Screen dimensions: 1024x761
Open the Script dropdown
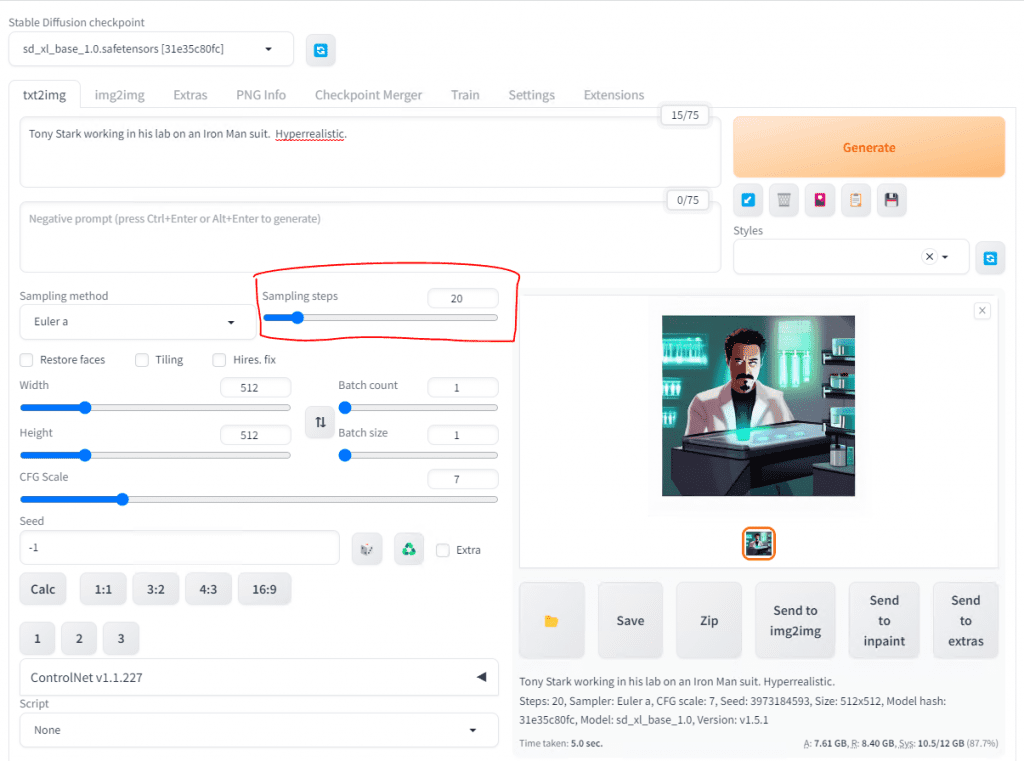point(259,730)
